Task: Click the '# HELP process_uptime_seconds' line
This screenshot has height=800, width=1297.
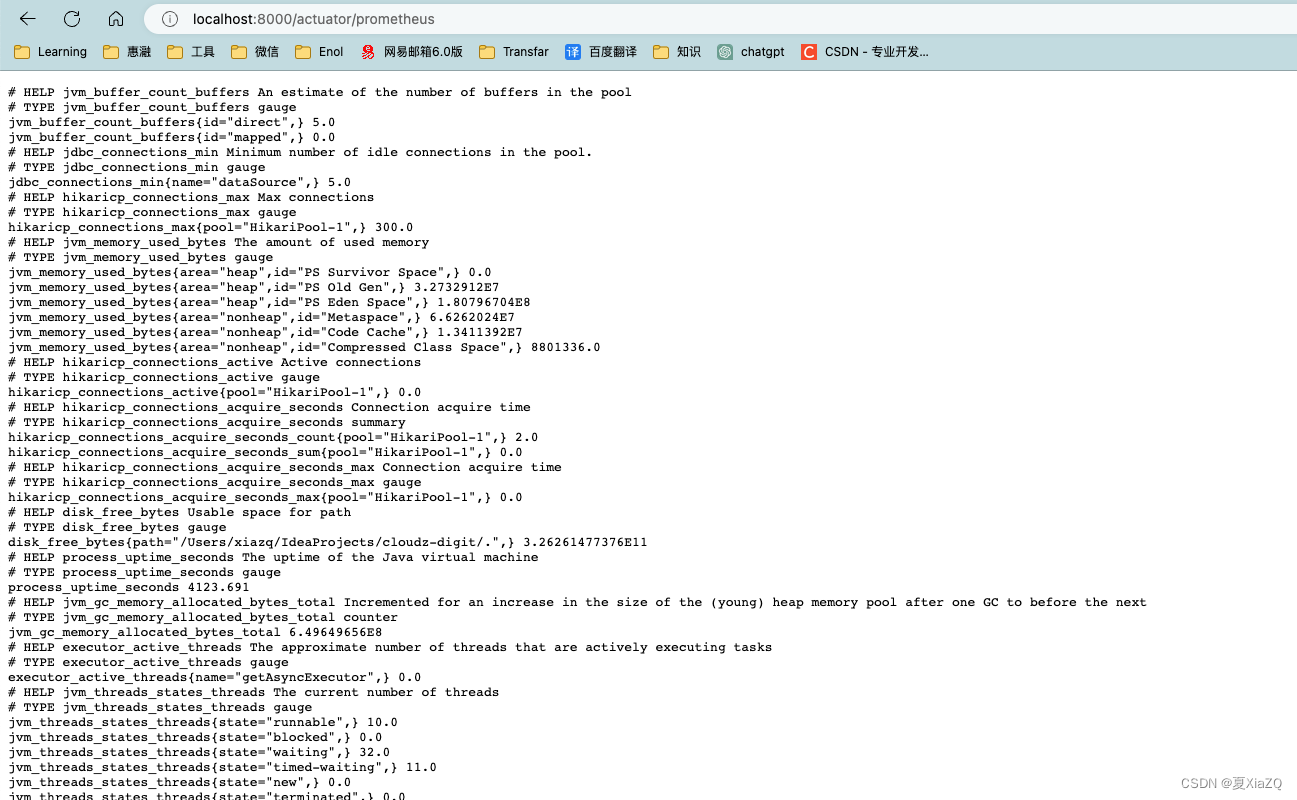Action: pos(273,557)
